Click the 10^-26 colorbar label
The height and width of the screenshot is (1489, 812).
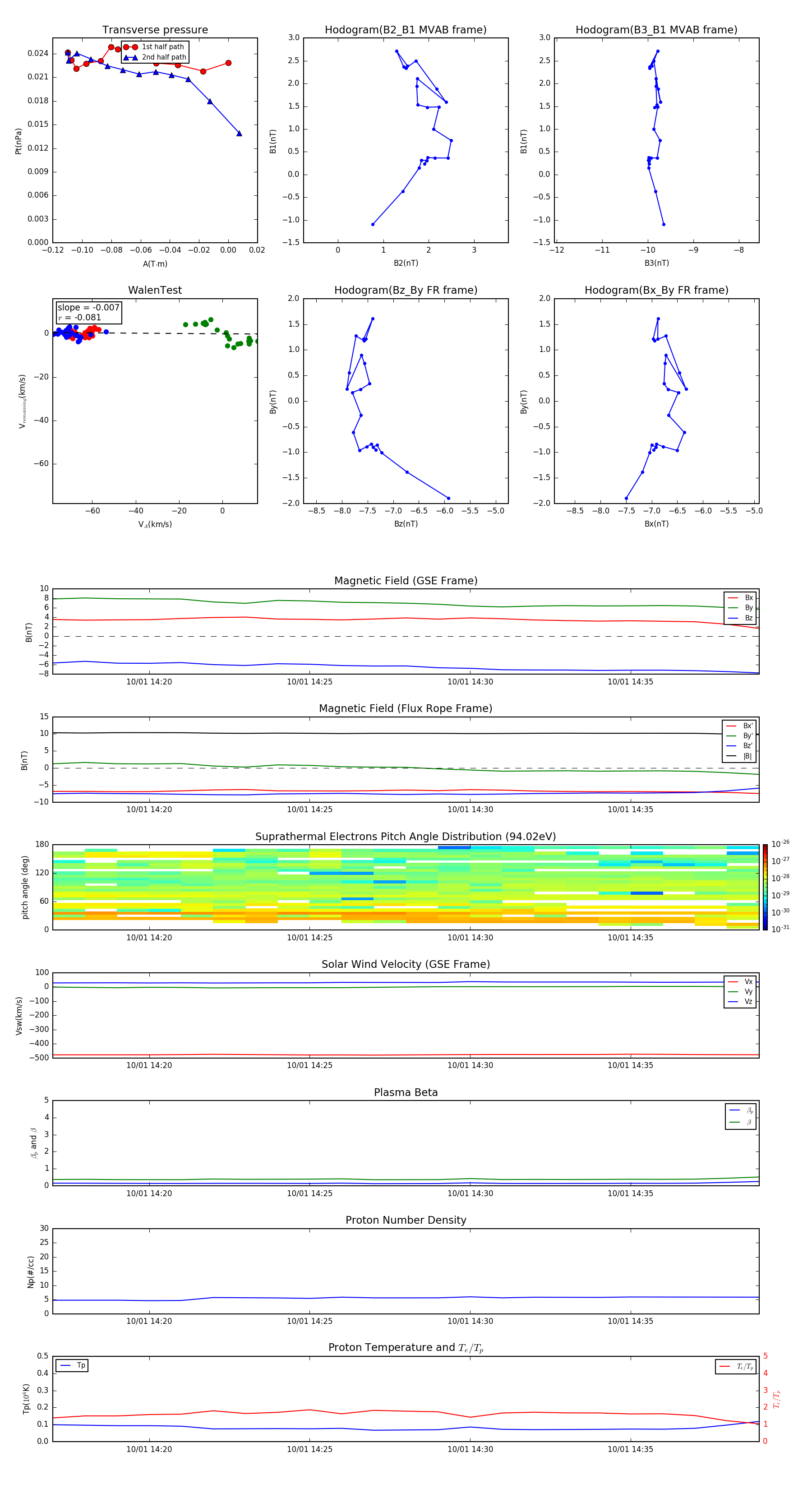[780, 844]
